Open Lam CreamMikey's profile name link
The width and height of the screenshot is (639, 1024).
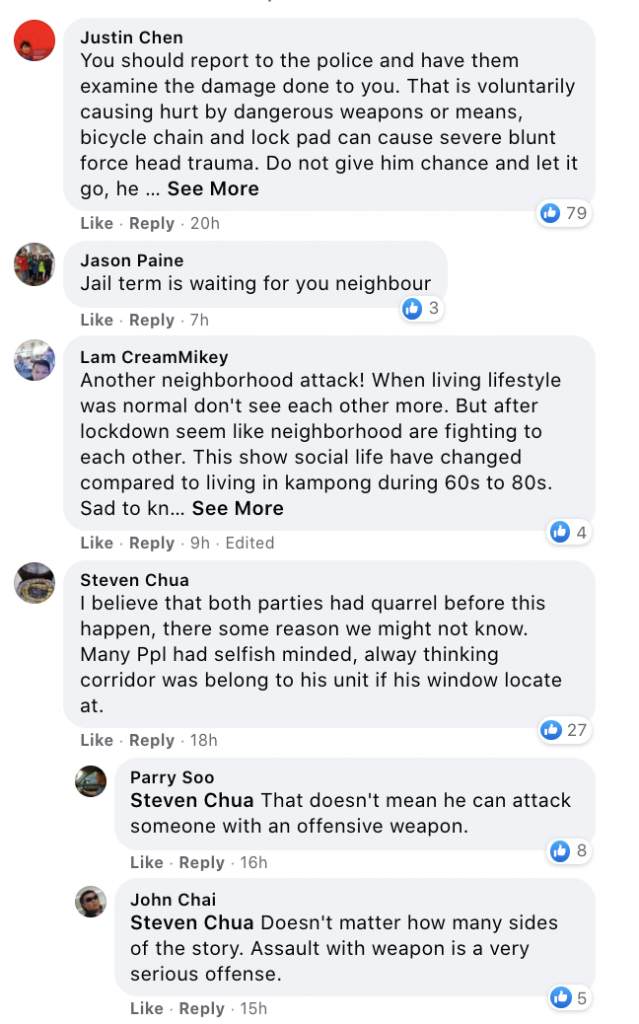(x=154, y=357)
